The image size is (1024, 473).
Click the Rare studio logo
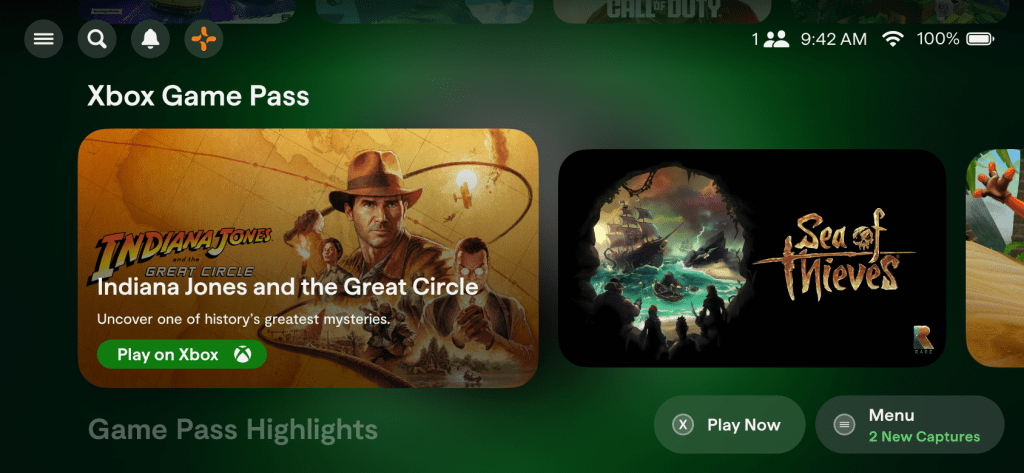click(x=923, y=341)
